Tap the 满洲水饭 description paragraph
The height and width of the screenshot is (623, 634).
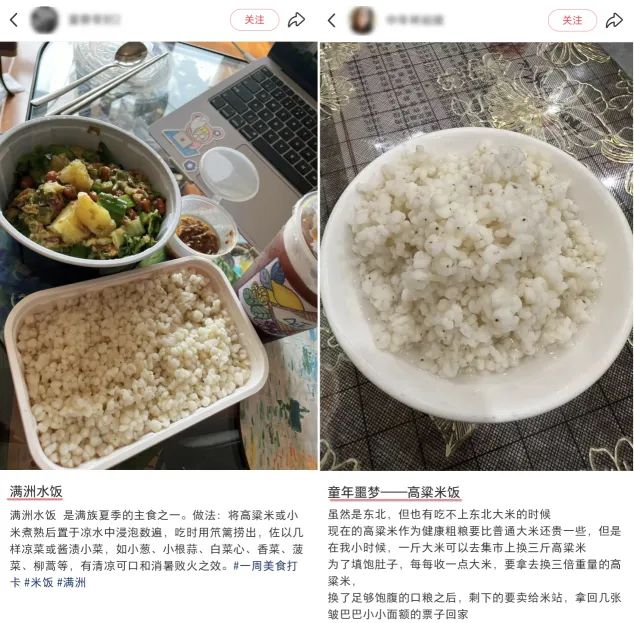[x=156, y=549]
